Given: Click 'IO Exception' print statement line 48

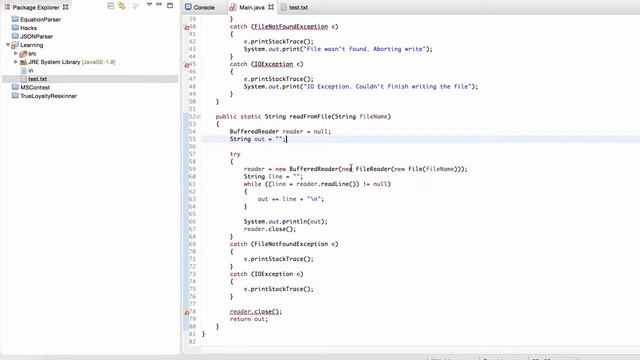Looking at the screenshot, I should [x=361, y=87].
